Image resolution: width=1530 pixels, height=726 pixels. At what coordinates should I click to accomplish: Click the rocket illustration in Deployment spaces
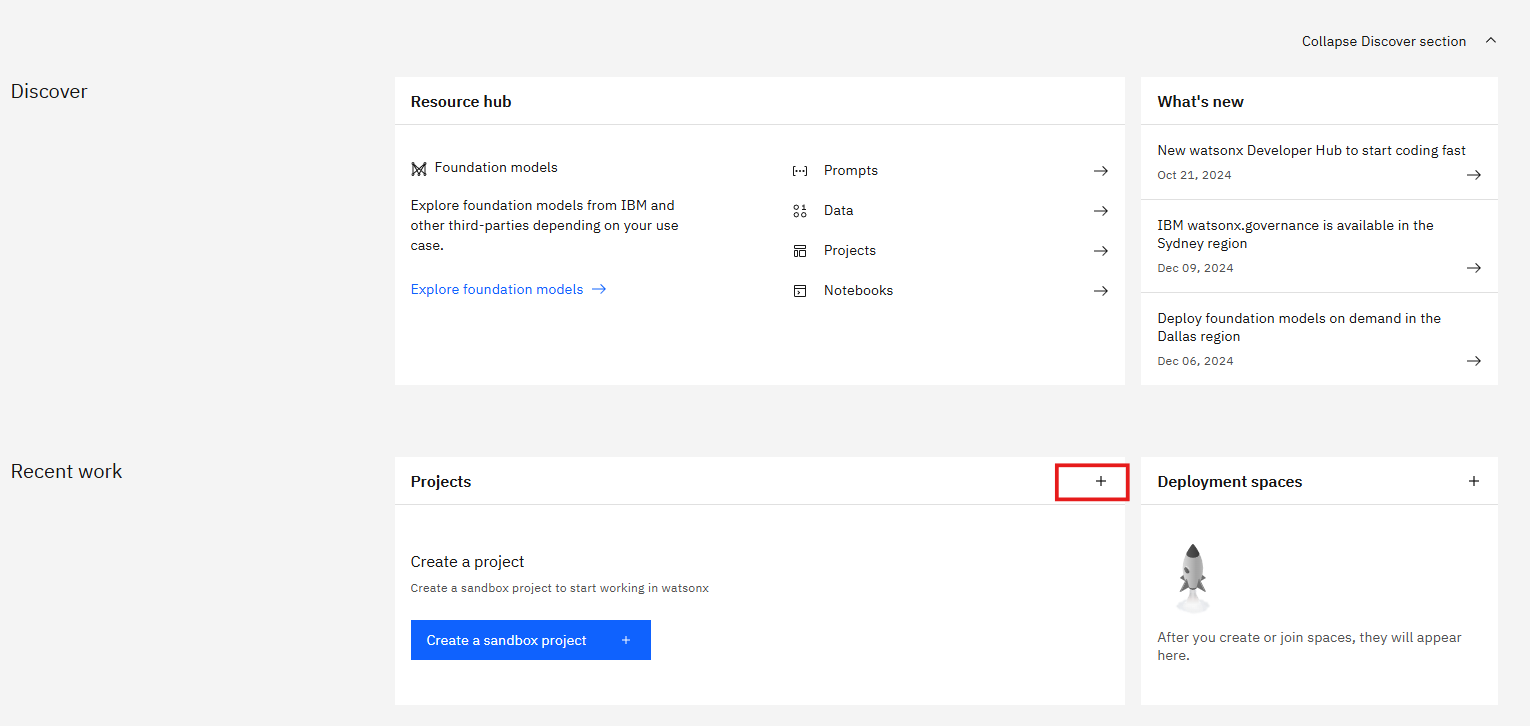click(1192, 578)
